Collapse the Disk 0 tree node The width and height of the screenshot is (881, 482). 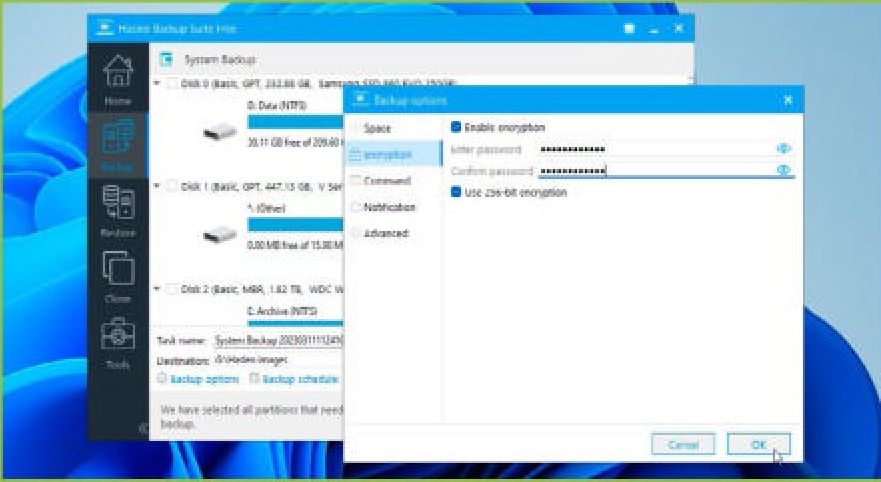tap(157, 83)
